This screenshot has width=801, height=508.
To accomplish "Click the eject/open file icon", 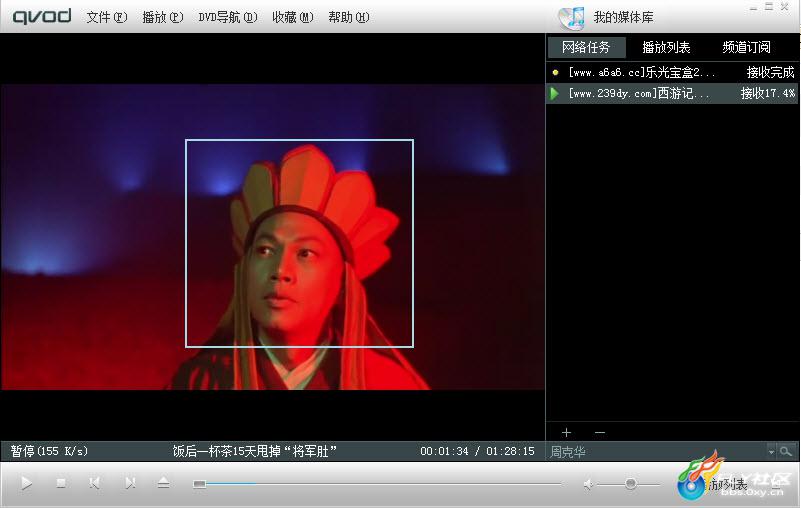I will [163, 483].
